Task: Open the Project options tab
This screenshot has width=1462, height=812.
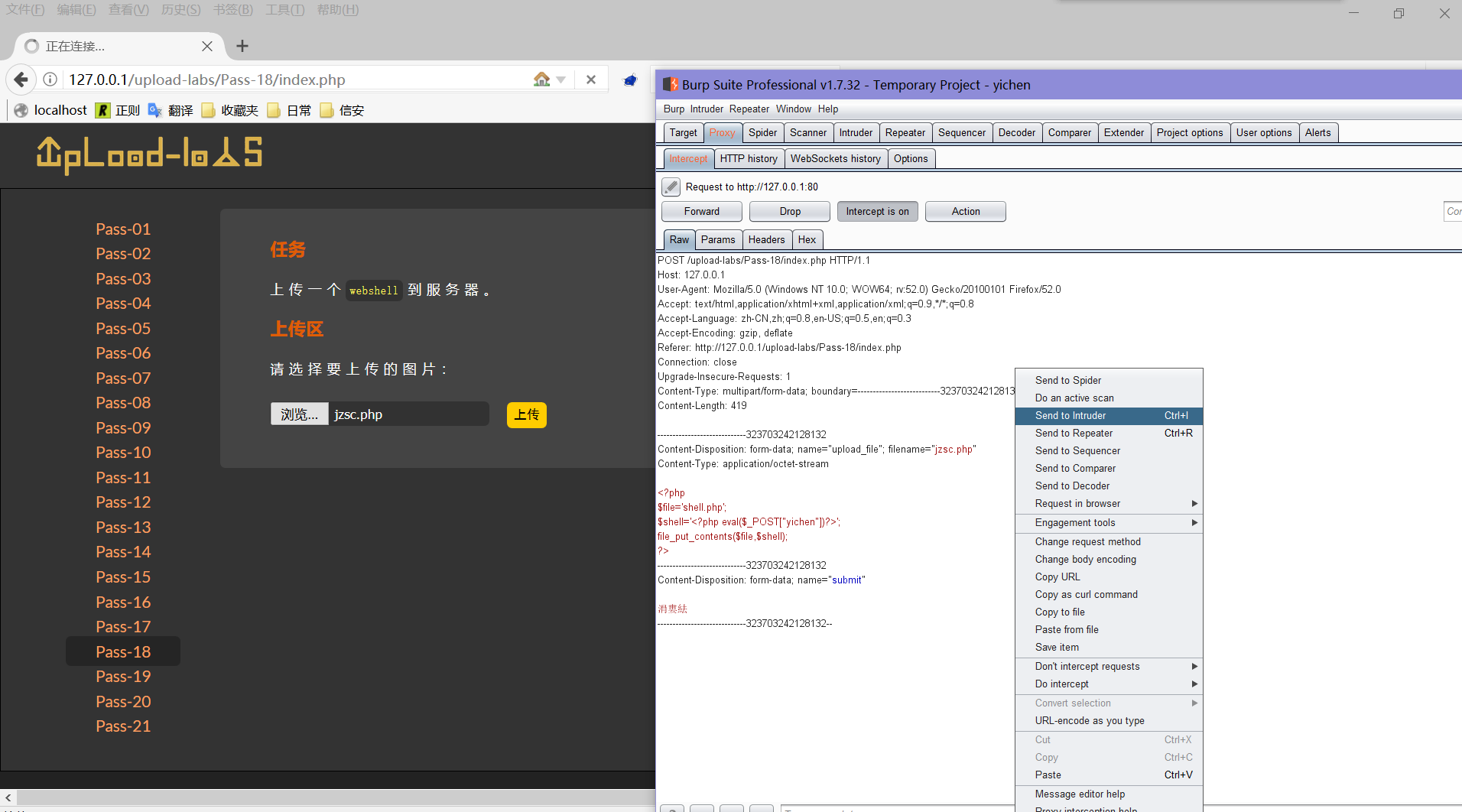Action: point(1190,132)
